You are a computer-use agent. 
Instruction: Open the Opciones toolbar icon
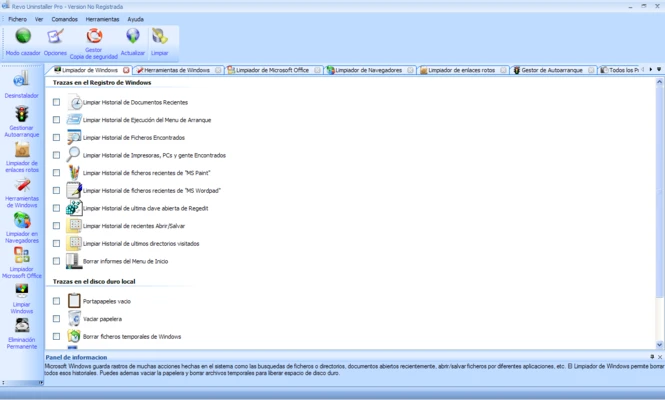[x=55, y=36]
